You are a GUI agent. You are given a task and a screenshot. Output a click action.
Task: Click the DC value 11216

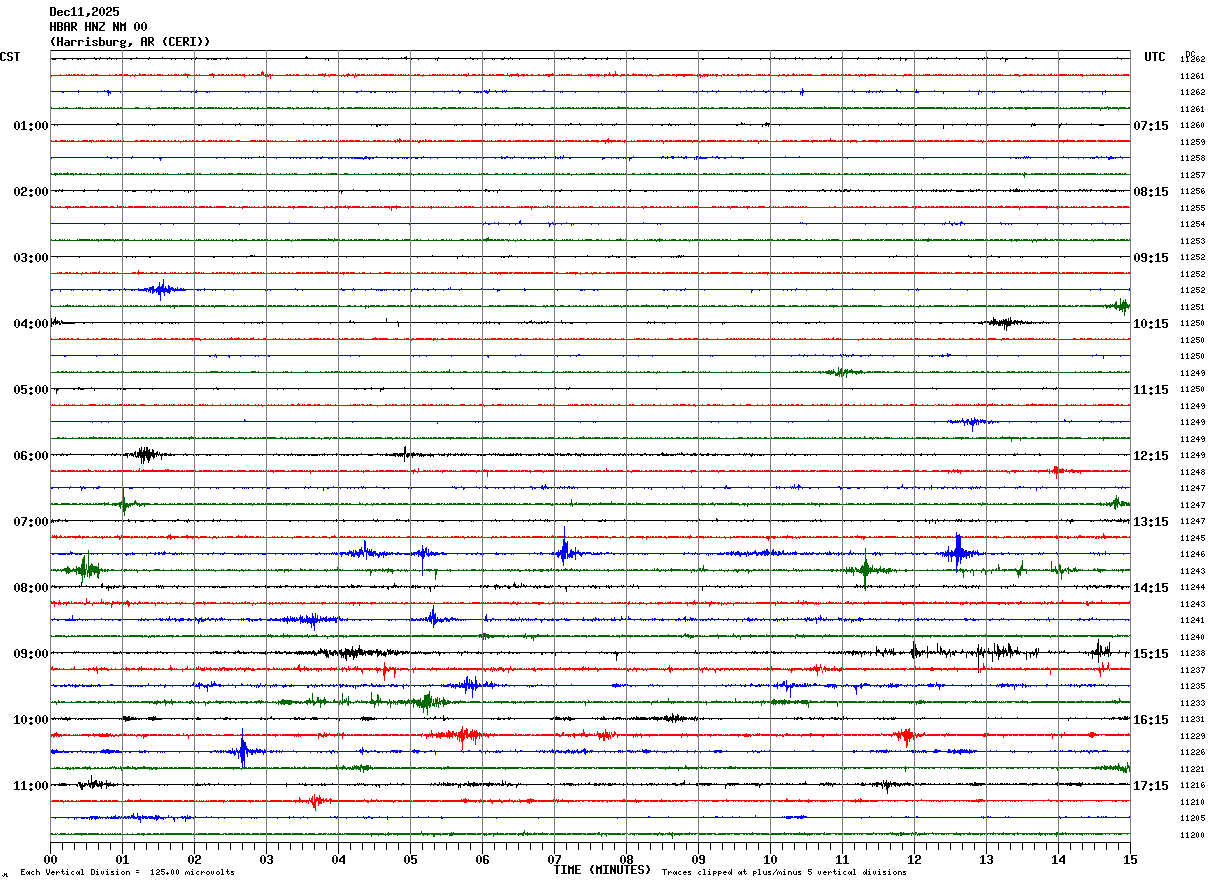click(x=1192, y=786)
